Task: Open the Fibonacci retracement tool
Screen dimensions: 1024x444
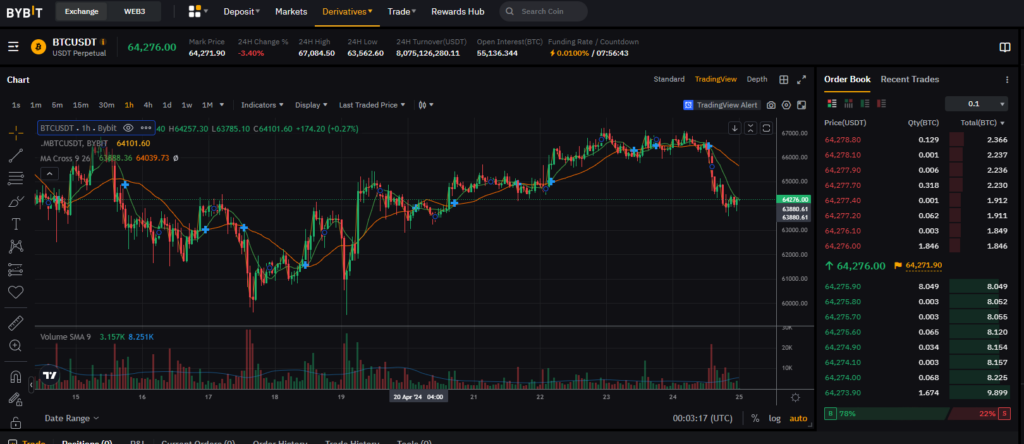Action: click(x=16, y=178)
